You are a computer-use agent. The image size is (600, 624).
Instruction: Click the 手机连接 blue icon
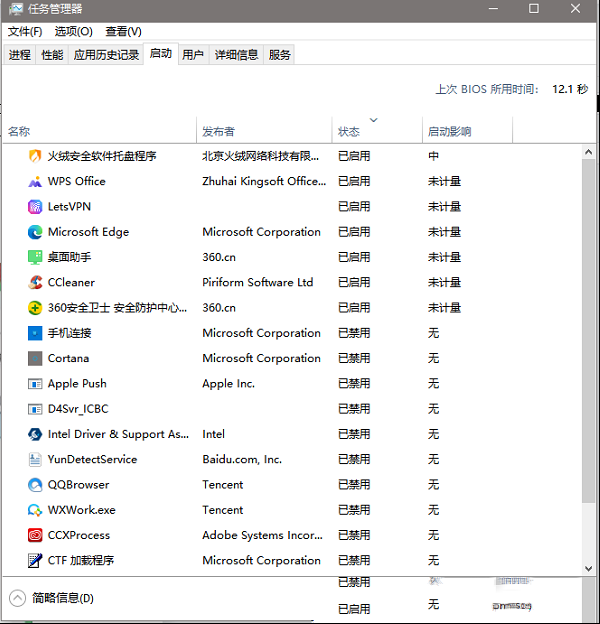tap(35, 333)
